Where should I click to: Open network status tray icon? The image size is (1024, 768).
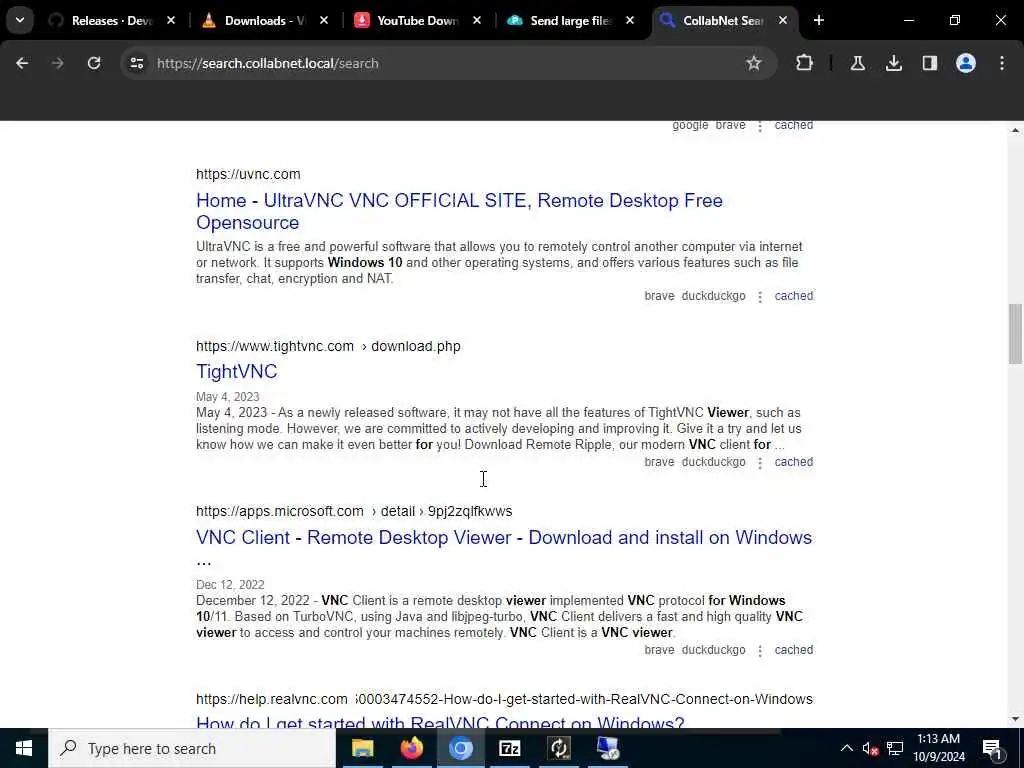point(895,748)
